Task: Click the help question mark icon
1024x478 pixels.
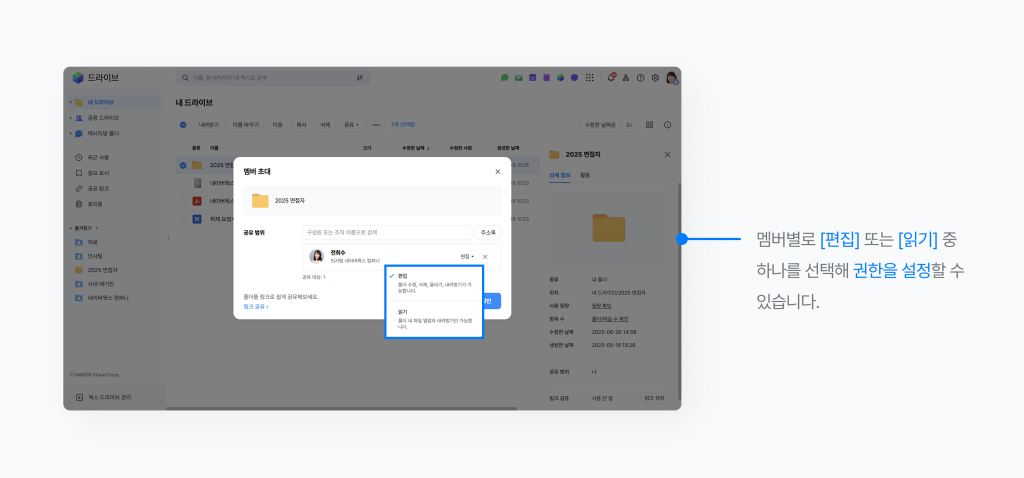Action: pyautogui.click(x=641, y=78)
